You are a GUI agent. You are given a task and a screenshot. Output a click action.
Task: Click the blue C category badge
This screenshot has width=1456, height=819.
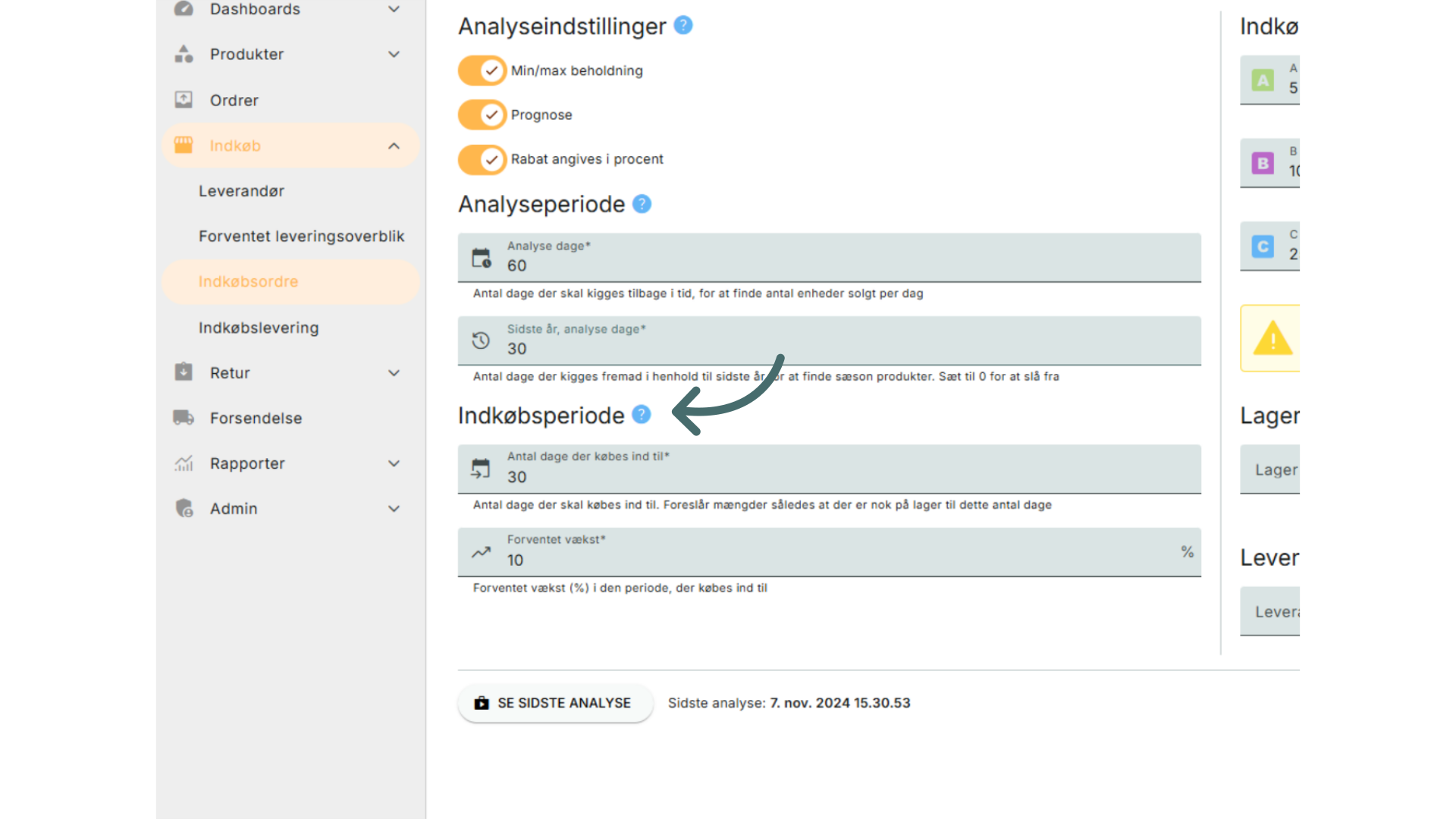[x=1263, y=246]
